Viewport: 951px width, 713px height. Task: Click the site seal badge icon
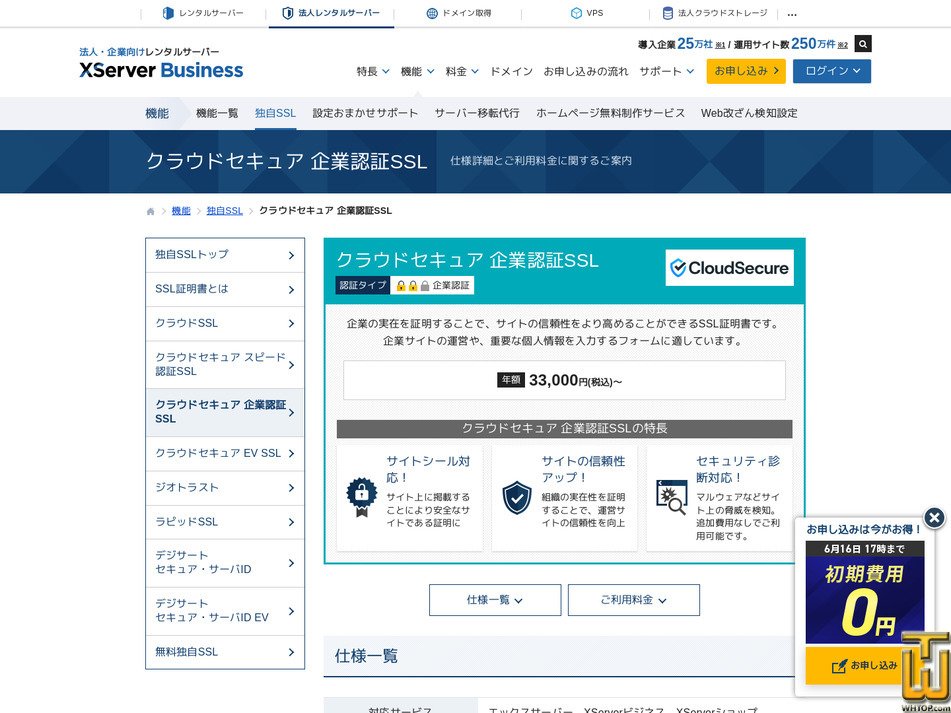coord(361,497)
